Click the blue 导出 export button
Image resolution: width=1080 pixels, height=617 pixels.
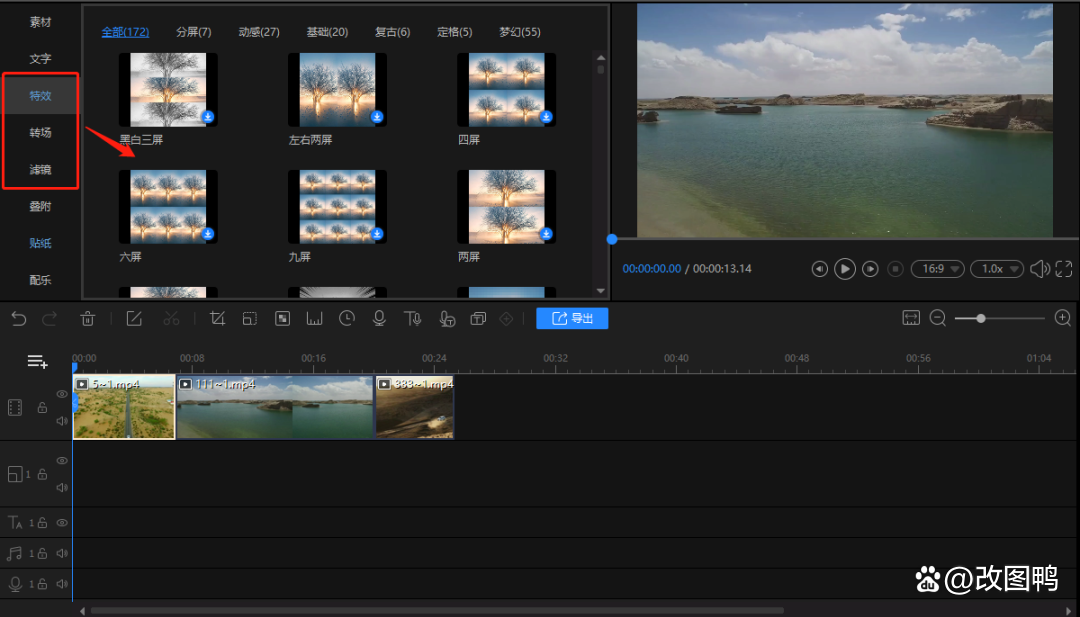572,319
